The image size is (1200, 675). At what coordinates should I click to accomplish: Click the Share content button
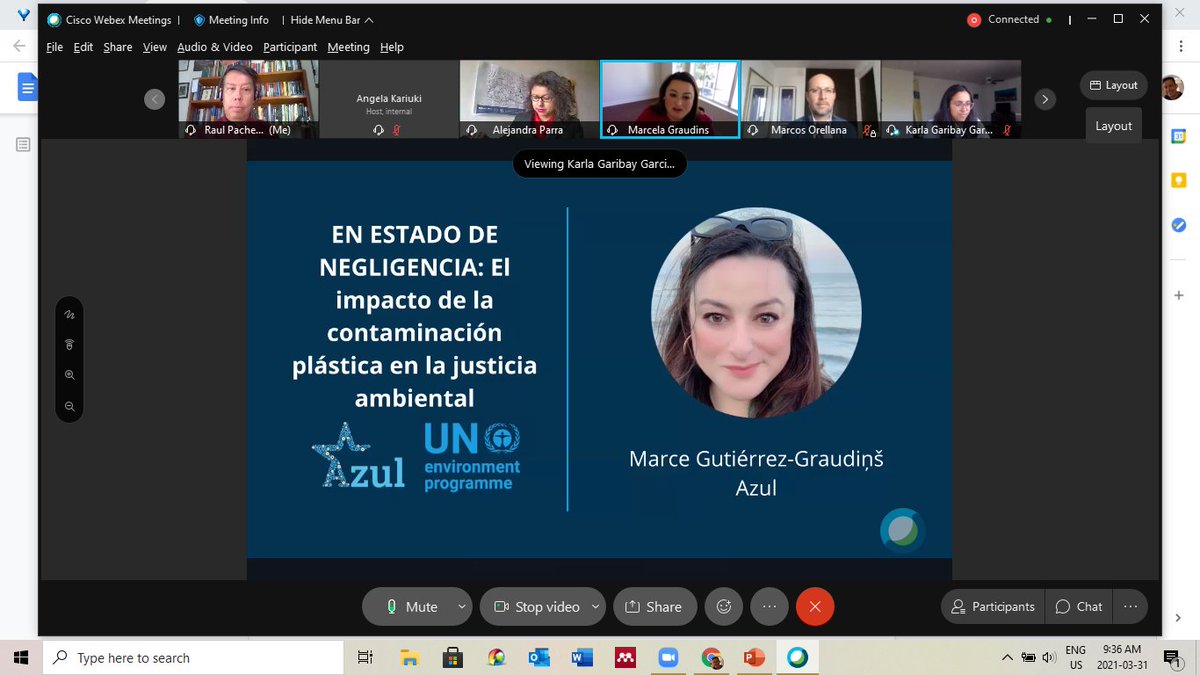click(x=654, y=606)
